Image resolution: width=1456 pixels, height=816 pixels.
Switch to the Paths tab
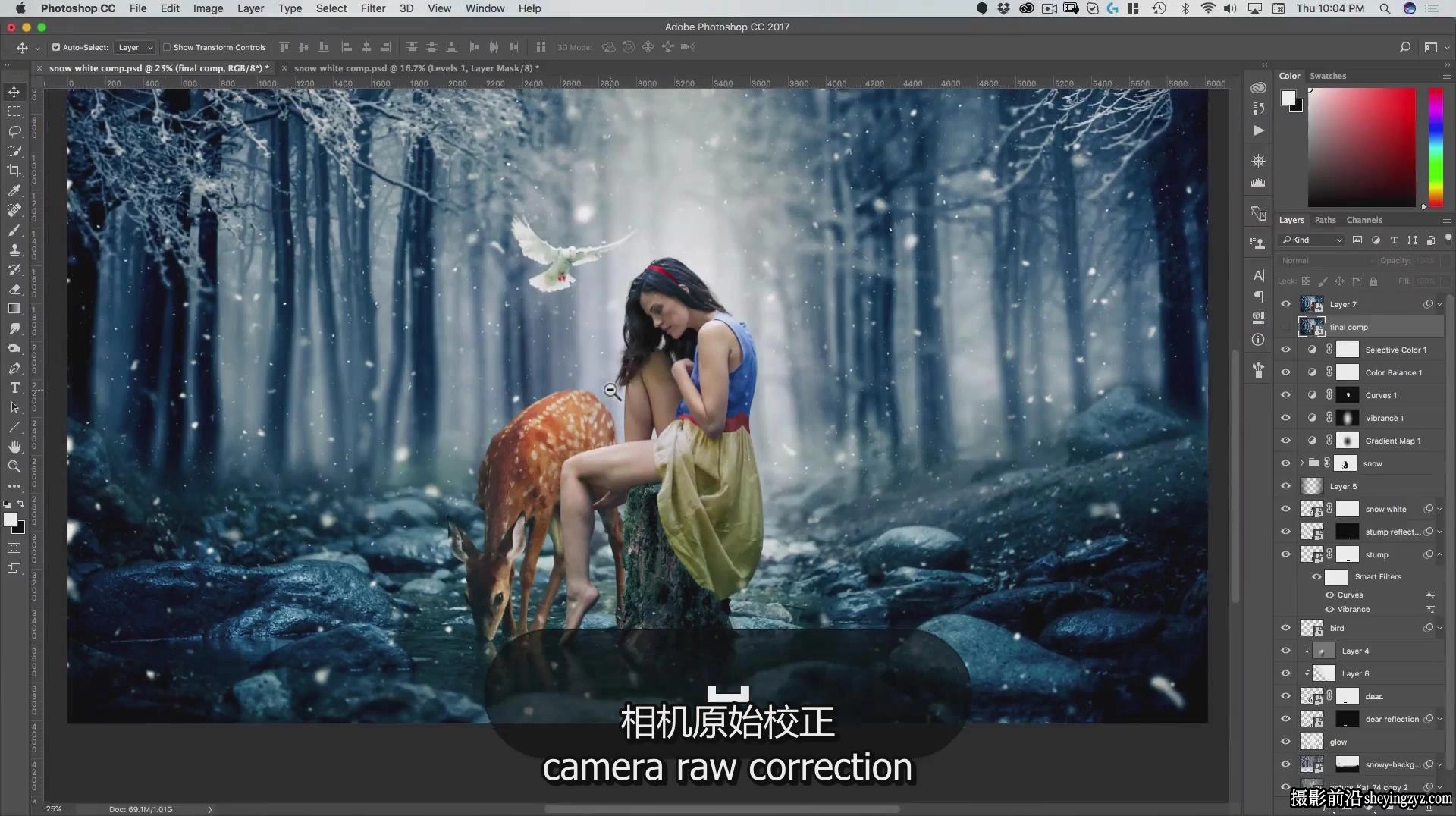pyautogui.click(x=1325, y=220)
